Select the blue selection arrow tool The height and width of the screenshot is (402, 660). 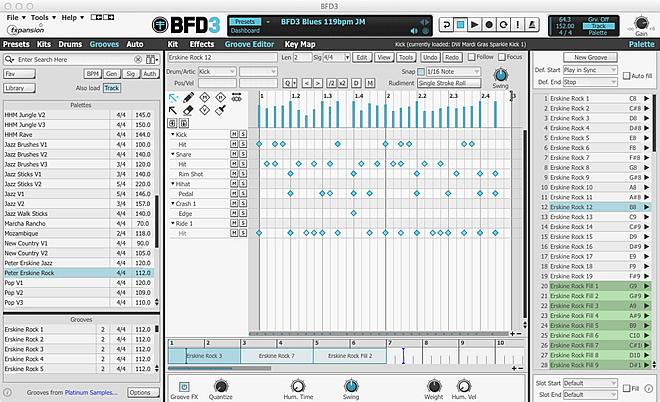[173, 98]
